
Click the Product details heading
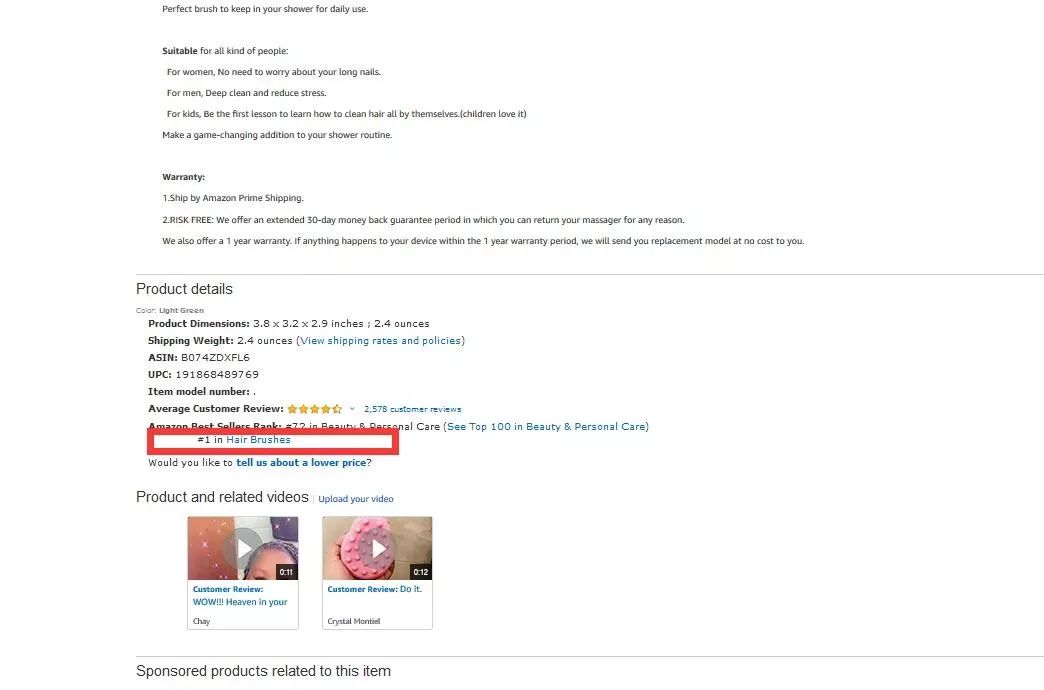(184, 289)
